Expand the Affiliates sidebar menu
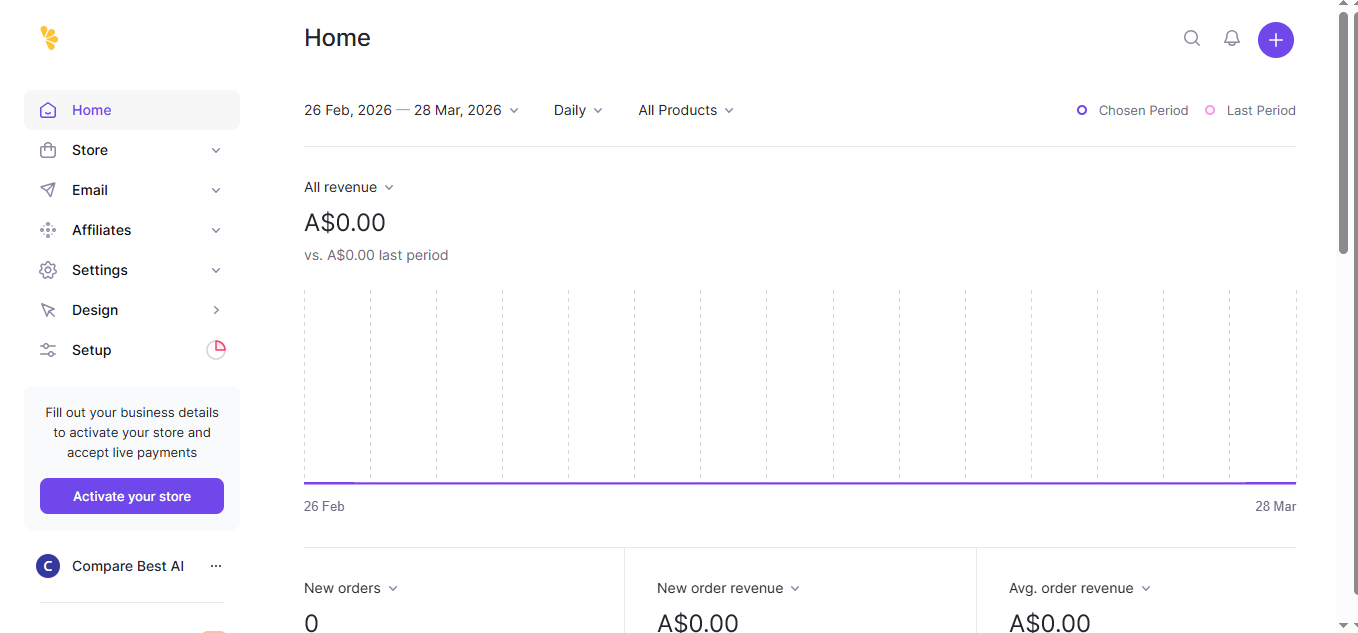Image resolution: width=1358 pixels, height=633 pixels. coord(132,230)
